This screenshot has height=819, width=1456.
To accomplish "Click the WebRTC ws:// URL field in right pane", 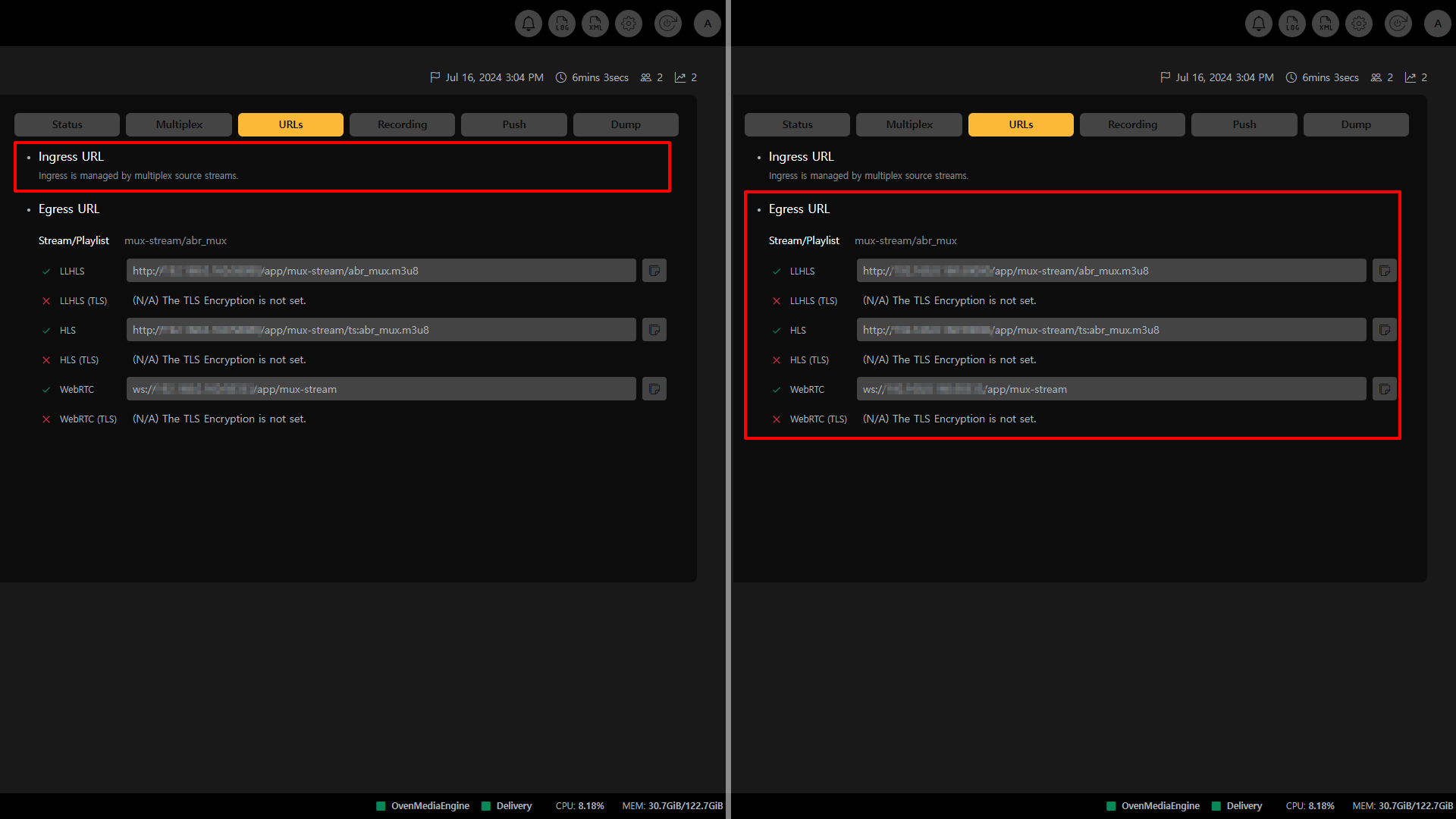I will coord(1111,389).
